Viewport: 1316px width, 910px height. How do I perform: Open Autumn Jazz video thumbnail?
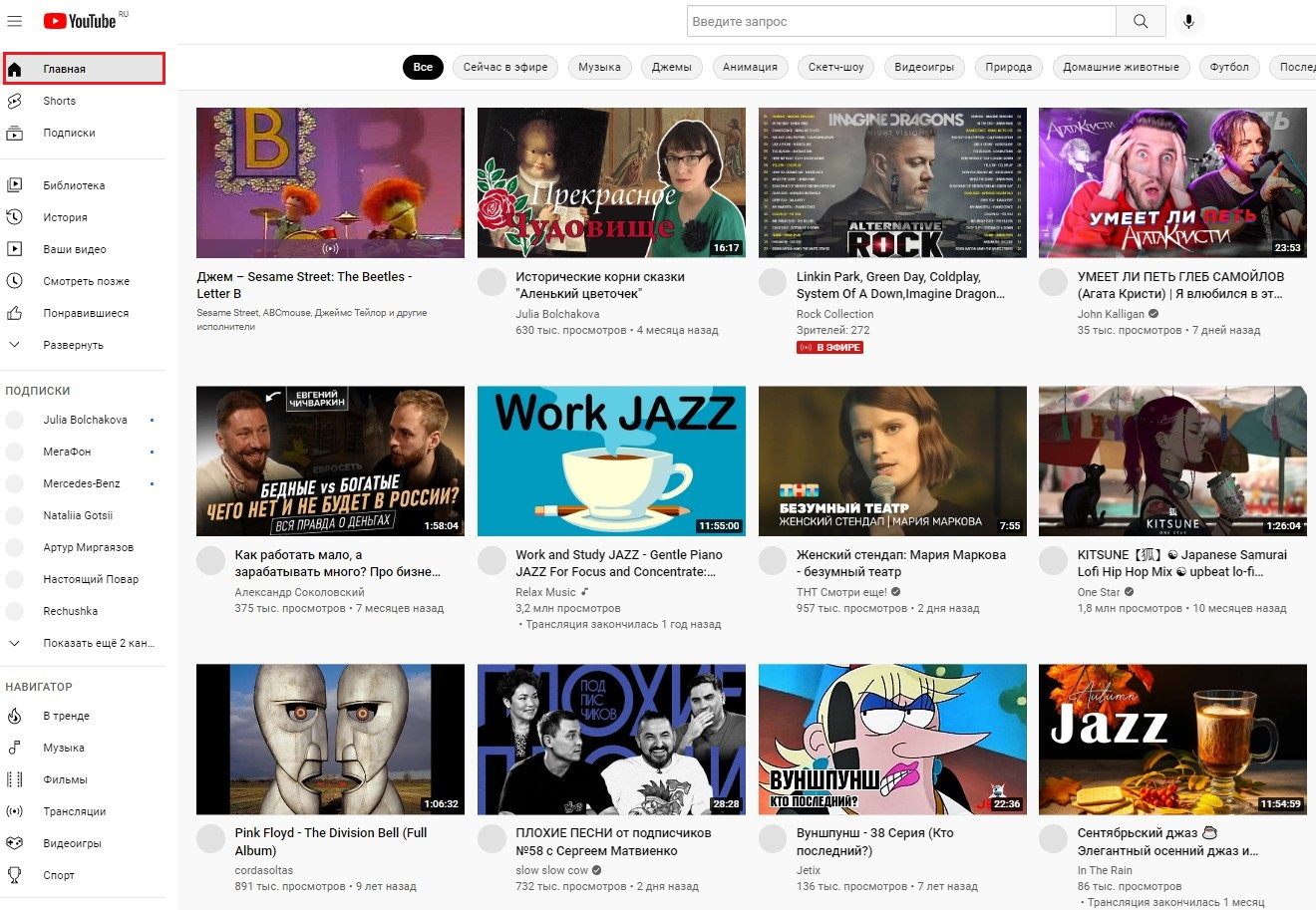(x=1172, y=739)
